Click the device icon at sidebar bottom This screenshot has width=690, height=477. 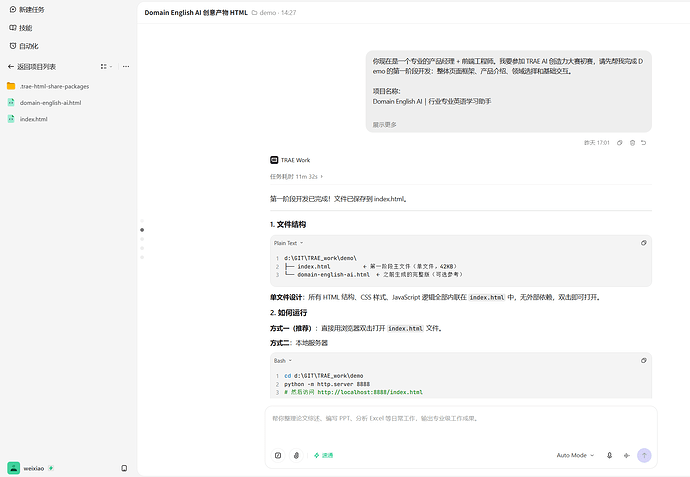(x=124, y=468)
